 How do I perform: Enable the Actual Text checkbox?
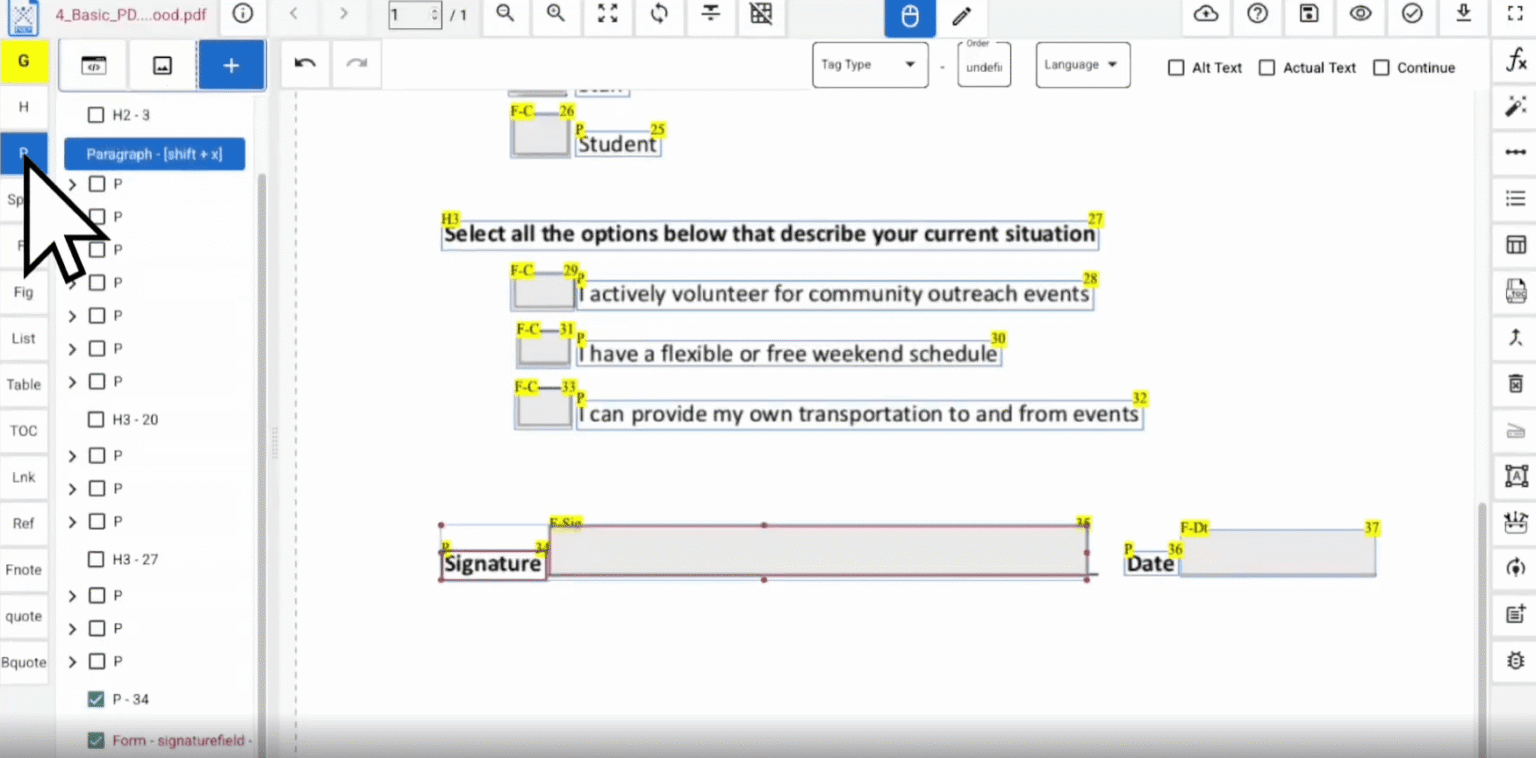(x=1267, y=68)
